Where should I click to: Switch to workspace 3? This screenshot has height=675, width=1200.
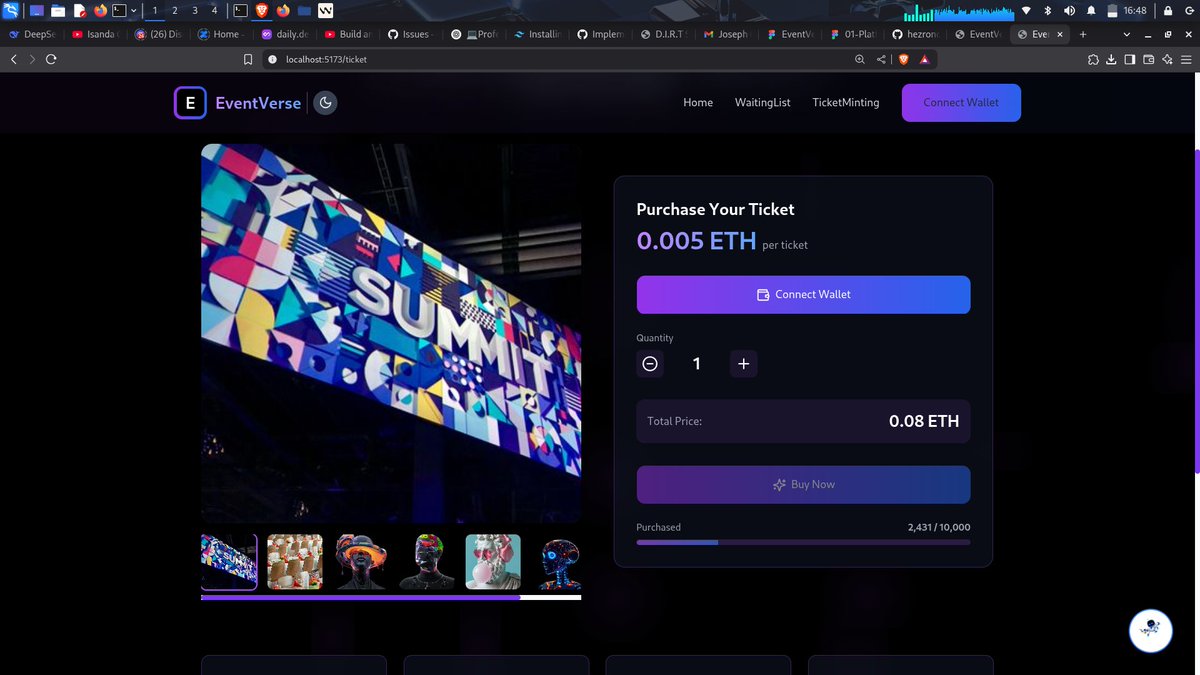coord(195,11)
